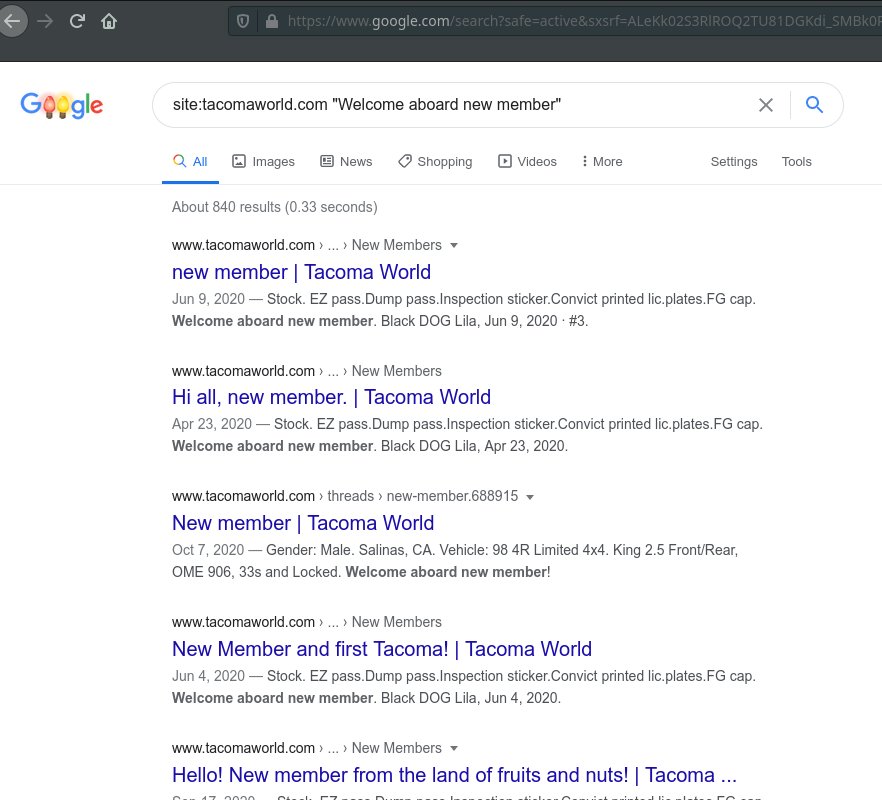Click inside the Google search query field

coord(461,105)
